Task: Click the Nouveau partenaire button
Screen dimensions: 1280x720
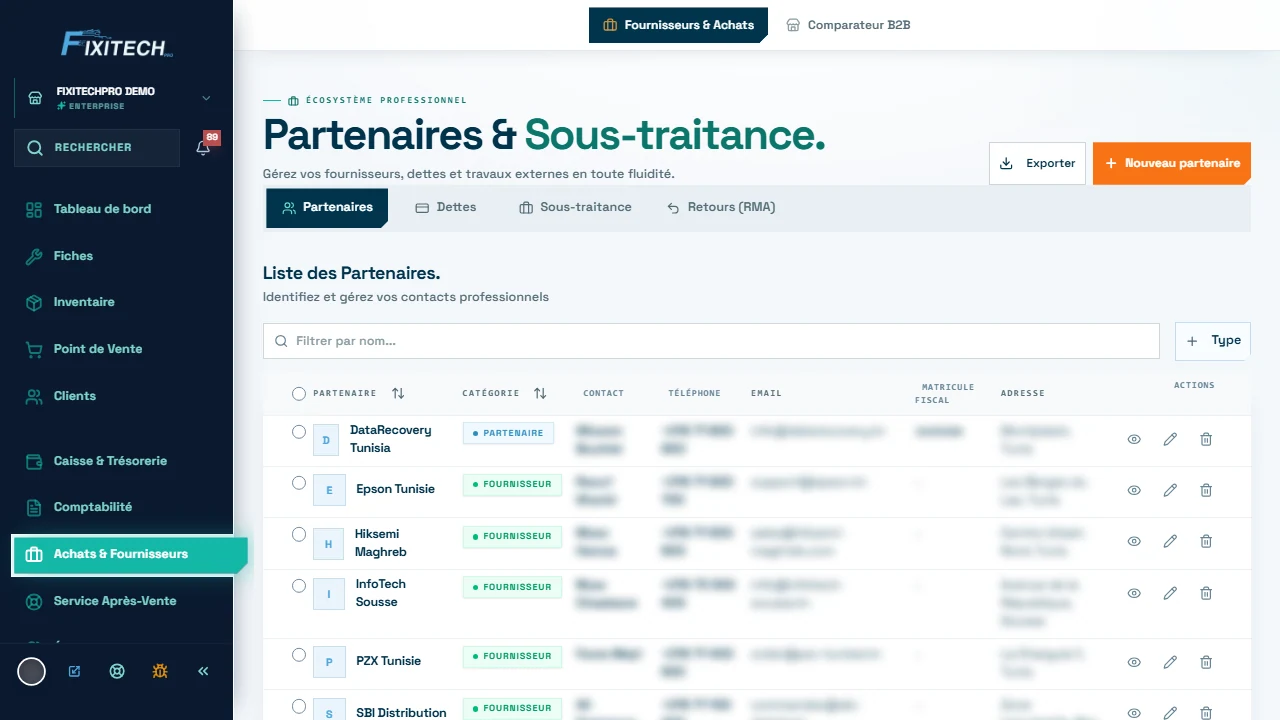Action: pos(1172,163)
